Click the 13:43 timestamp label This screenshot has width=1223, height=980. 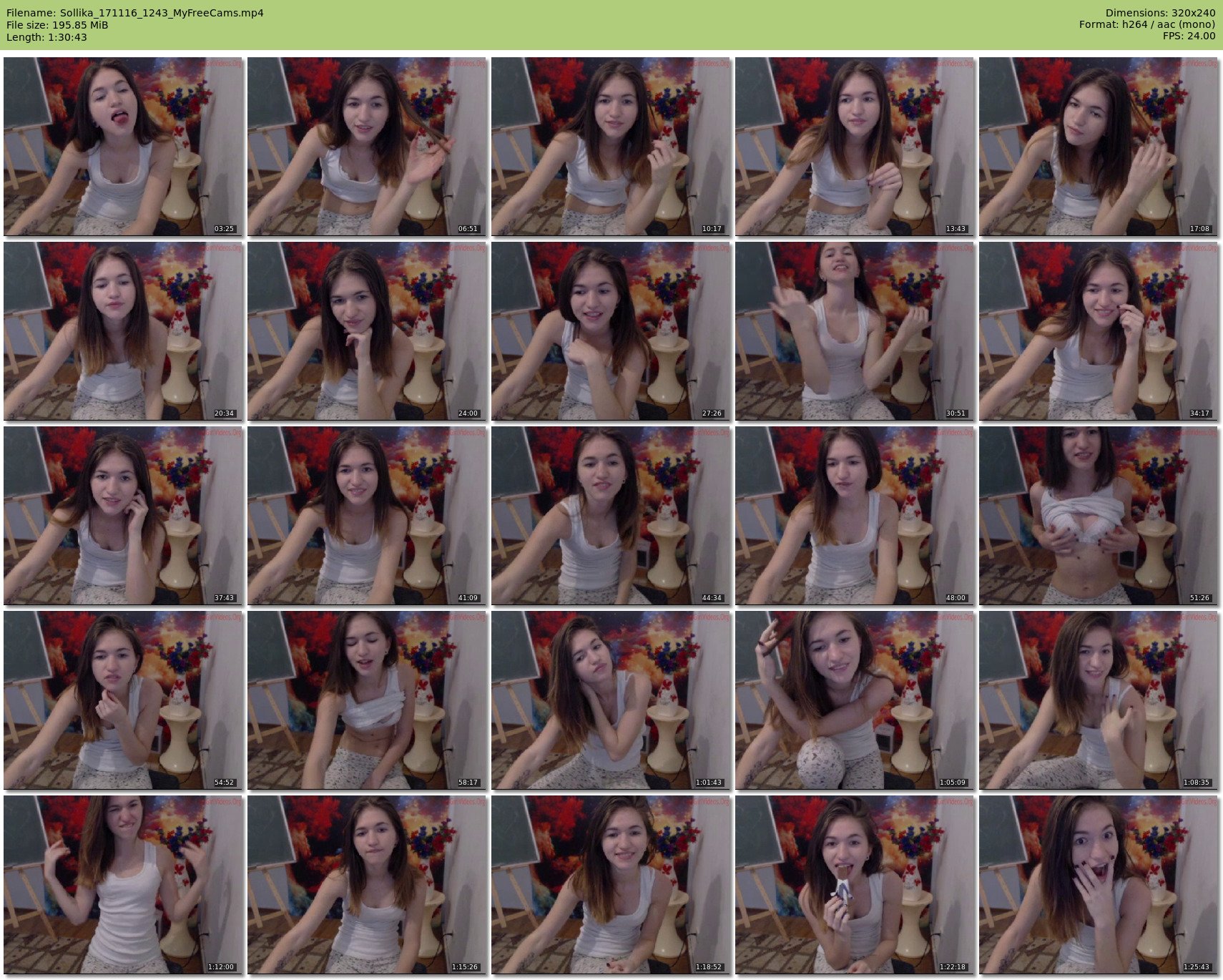(956, 229)
